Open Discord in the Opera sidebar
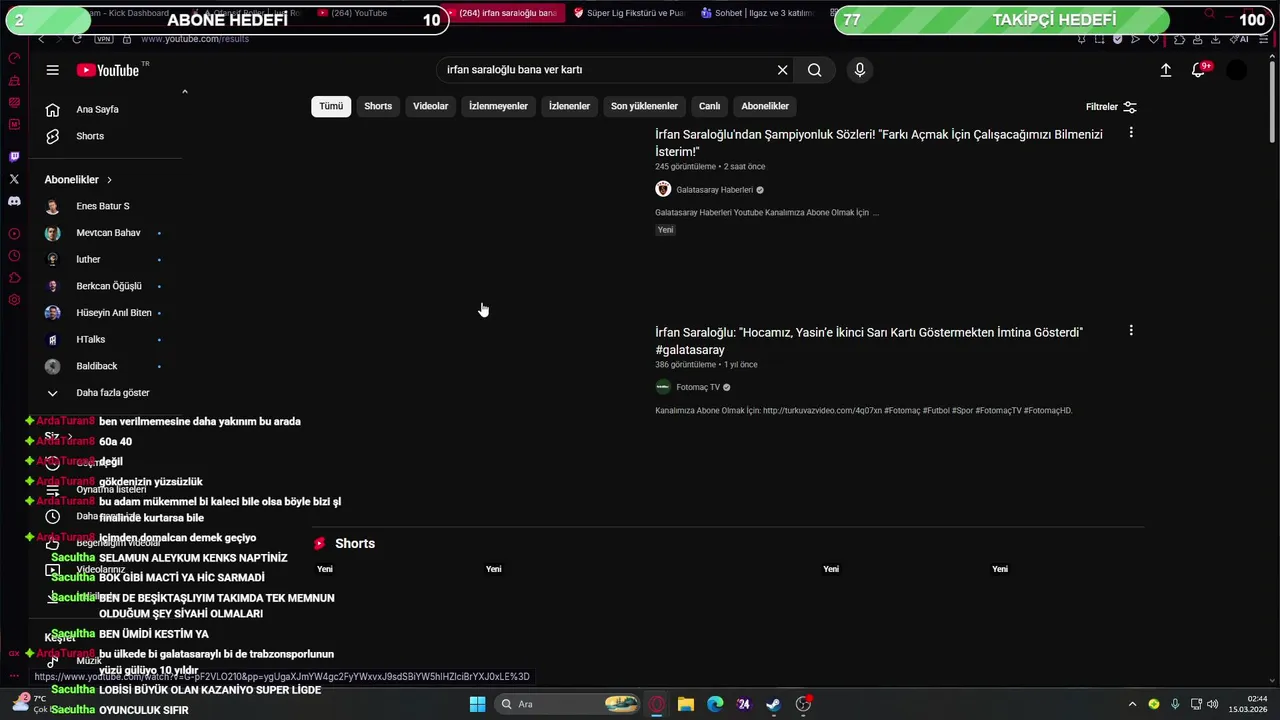1280x720 pixels. point(14,201)
